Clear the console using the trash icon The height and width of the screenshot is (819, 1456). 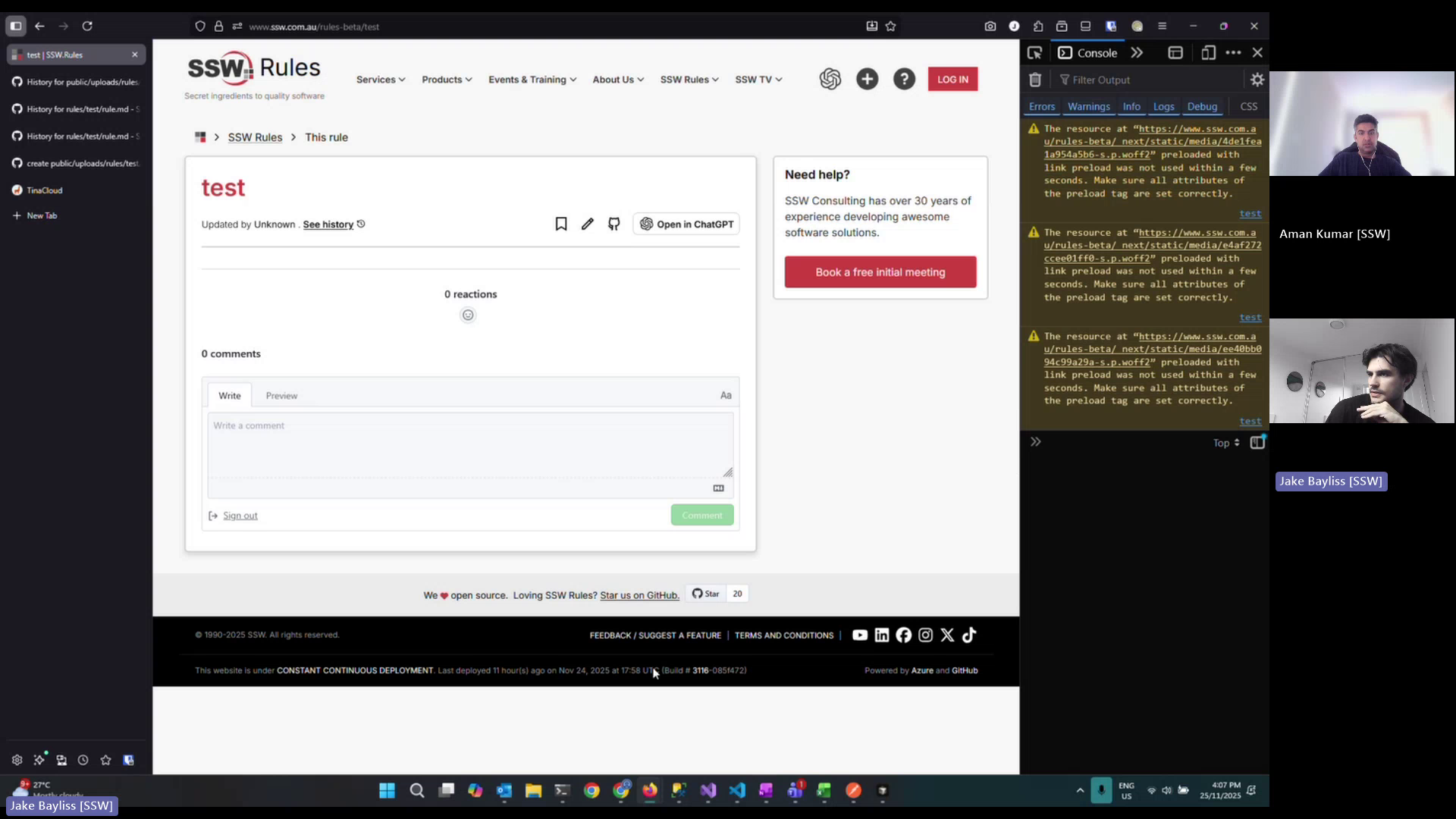1035,80
